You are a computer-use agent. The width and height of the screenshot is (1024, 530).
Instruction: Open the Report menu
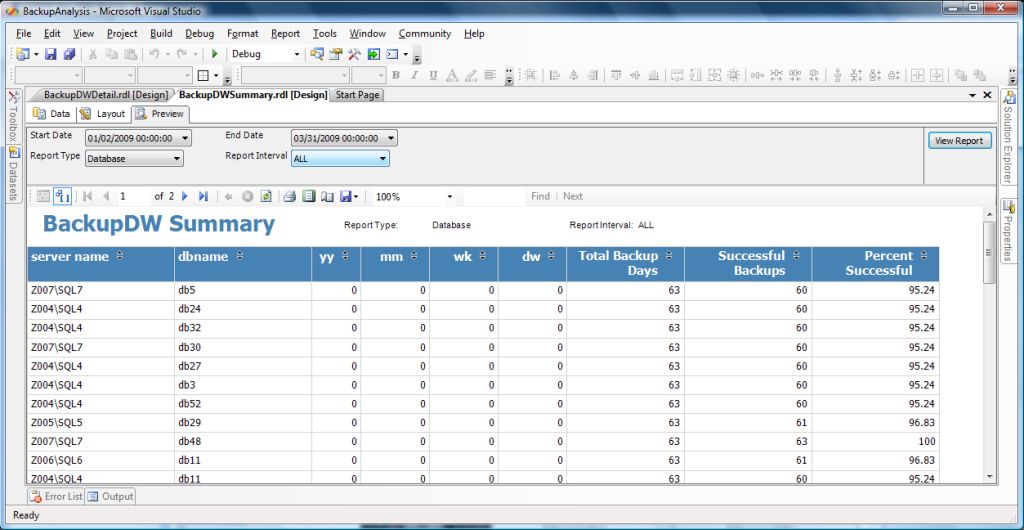coord(285,33)
